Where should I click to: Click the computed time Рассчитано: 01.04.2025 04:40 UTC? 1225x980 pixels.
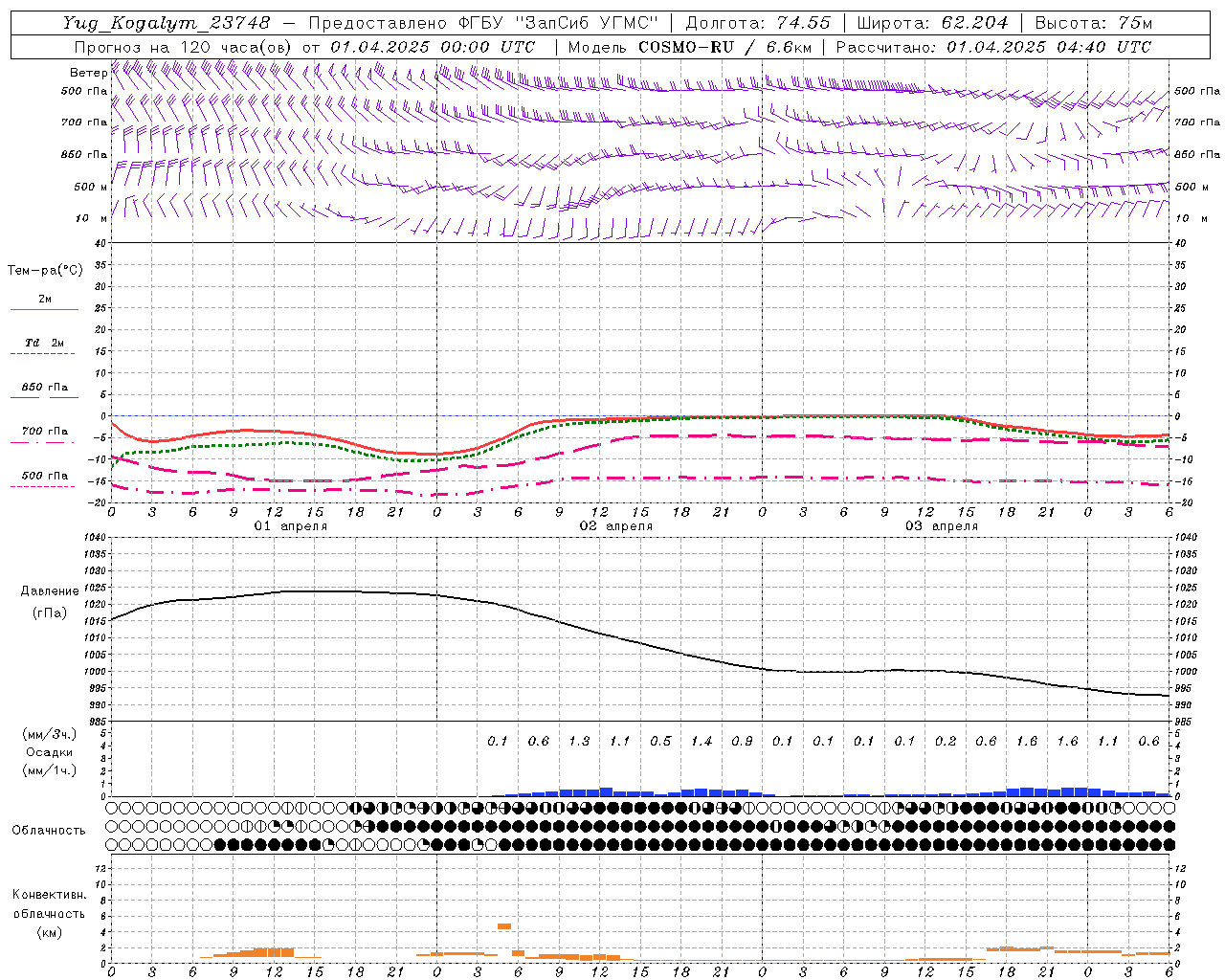coord(993,47)
